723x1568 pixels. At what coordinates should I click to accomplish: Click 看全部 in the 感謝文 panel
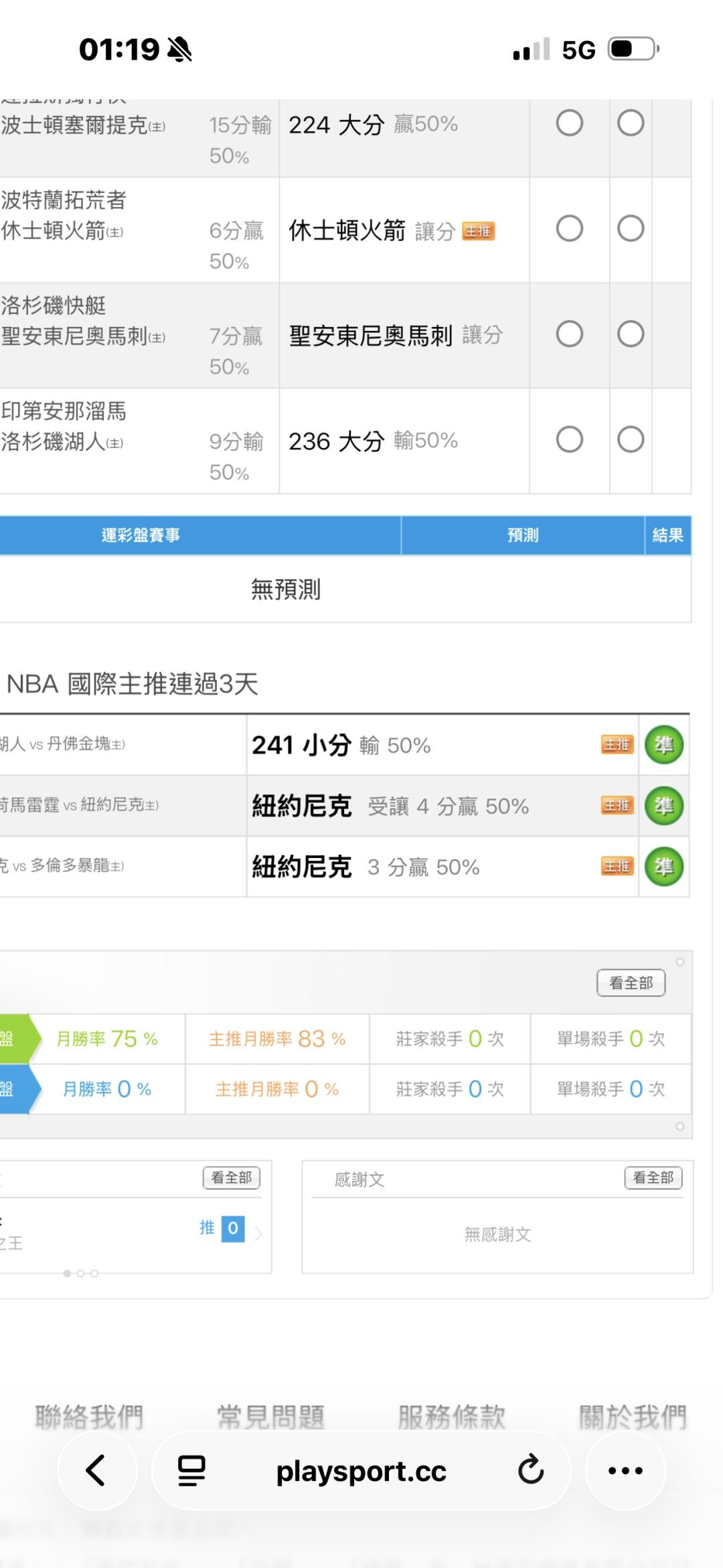point(653,1178)
